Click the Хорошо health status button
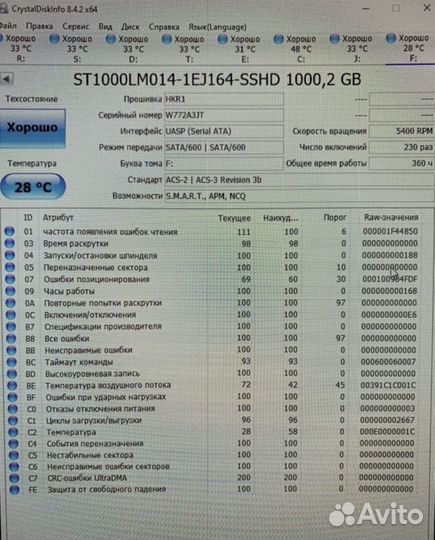This screenshot has width=435, height=540. pos(33,128)
